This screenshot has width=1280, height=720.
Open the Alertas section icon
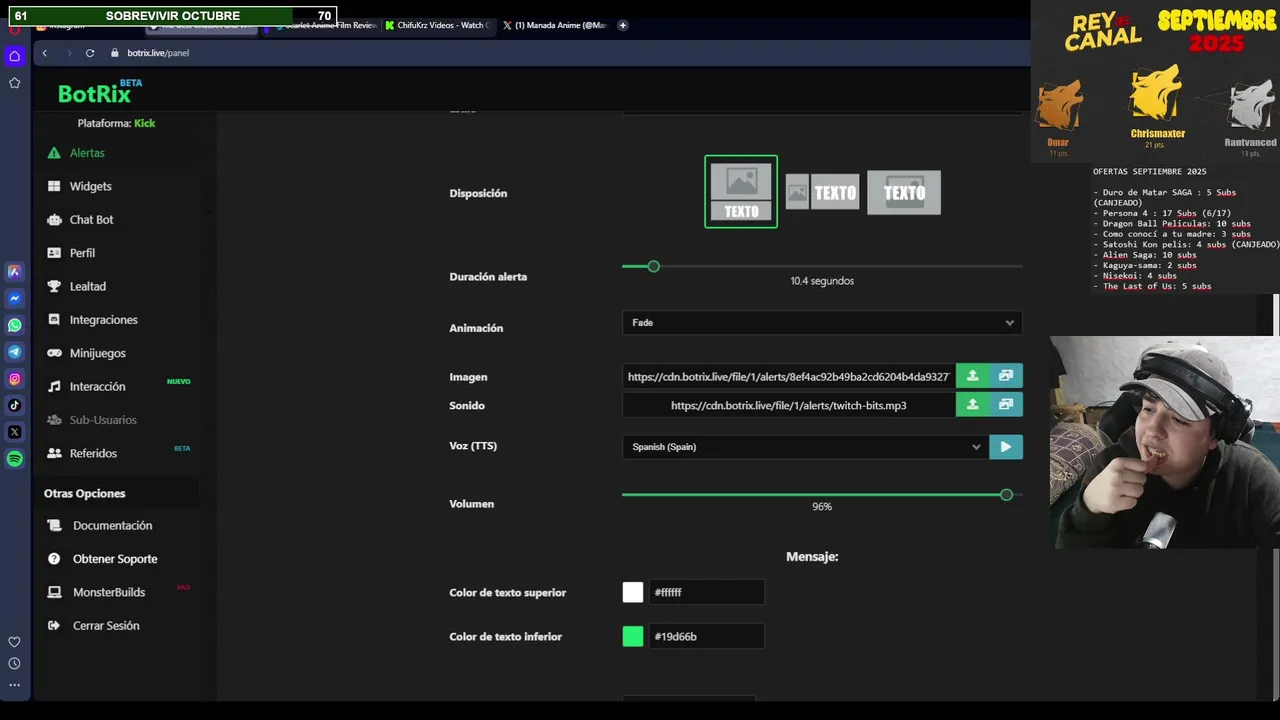[54, 153]
